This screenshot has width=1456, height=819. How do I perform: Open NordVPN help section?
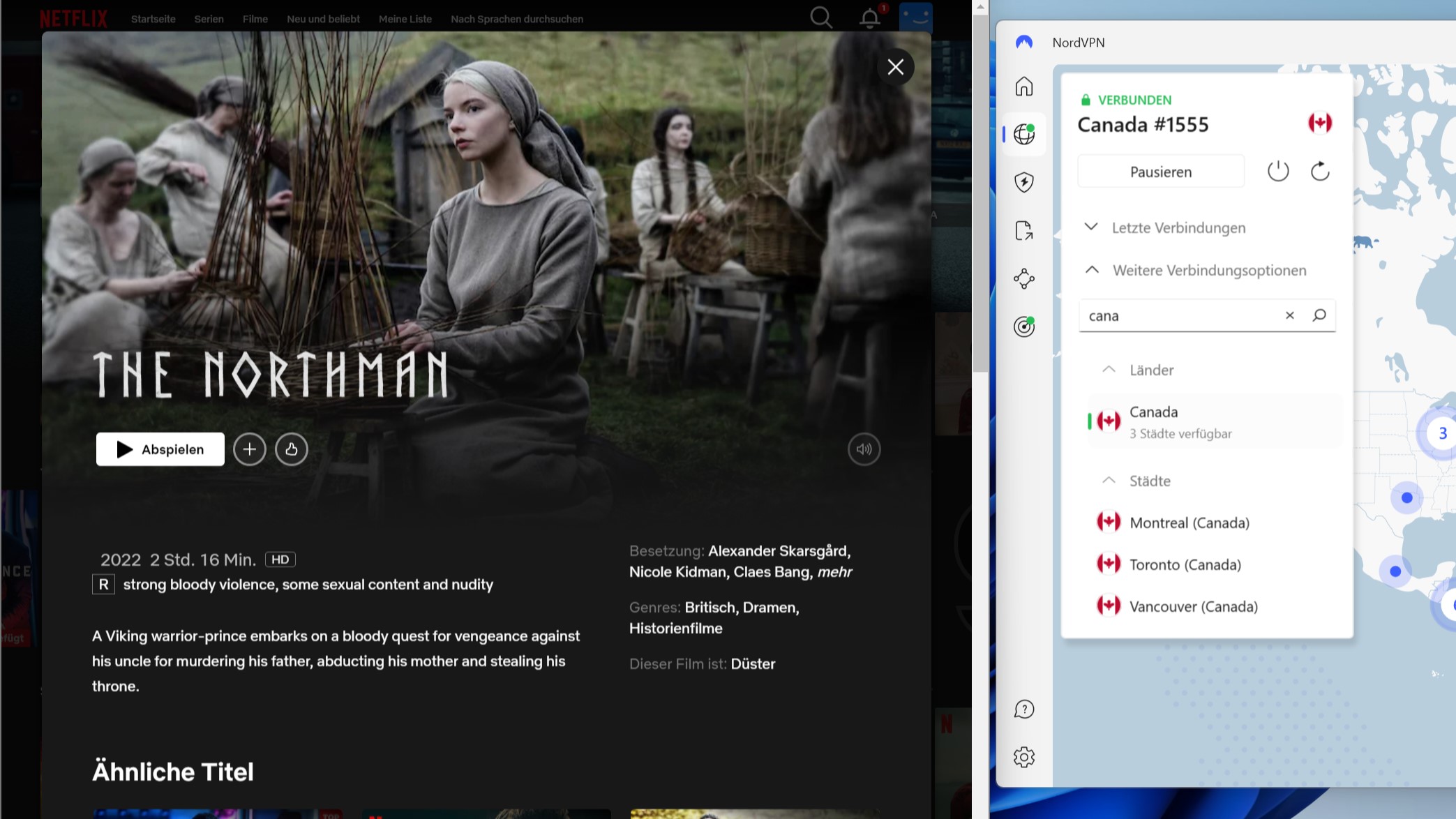click(x=1024, y=709)
